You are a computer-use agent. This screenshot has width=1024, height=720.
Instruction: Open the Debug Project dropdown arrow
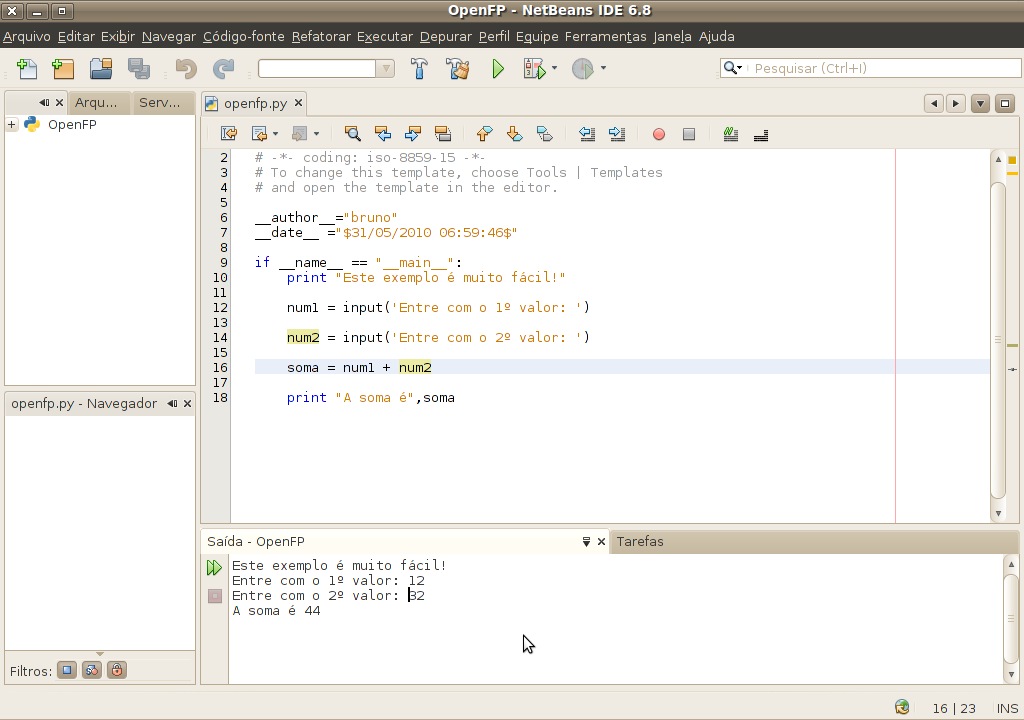click(555, 69)
